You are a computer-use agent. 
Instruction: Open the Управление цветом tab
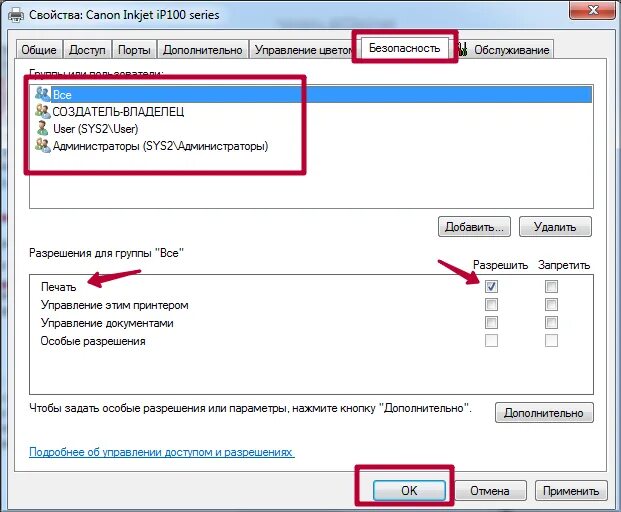[x=302, y=50]
